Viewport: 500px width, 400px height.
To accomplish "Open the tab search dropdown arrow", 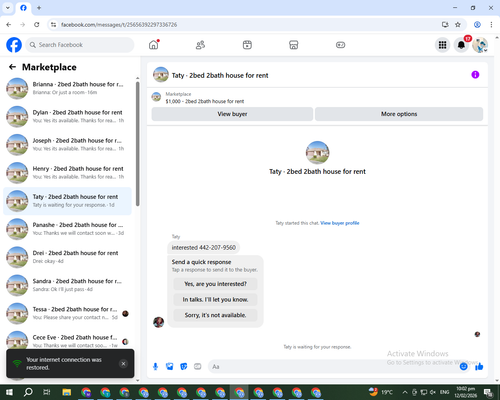I will coord(8,8).
